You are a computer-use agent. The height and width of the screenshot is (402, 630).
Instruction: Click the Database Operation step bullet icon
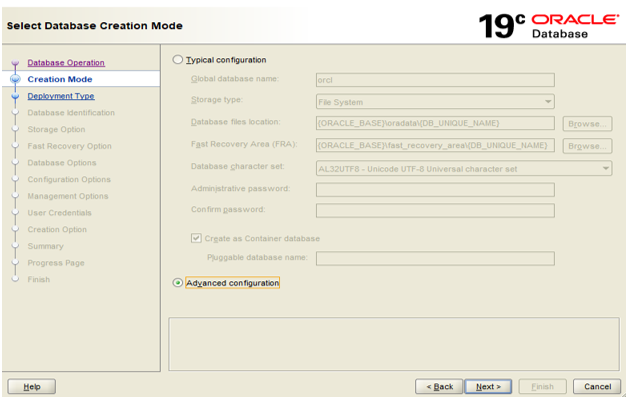(x=15, y=63)
